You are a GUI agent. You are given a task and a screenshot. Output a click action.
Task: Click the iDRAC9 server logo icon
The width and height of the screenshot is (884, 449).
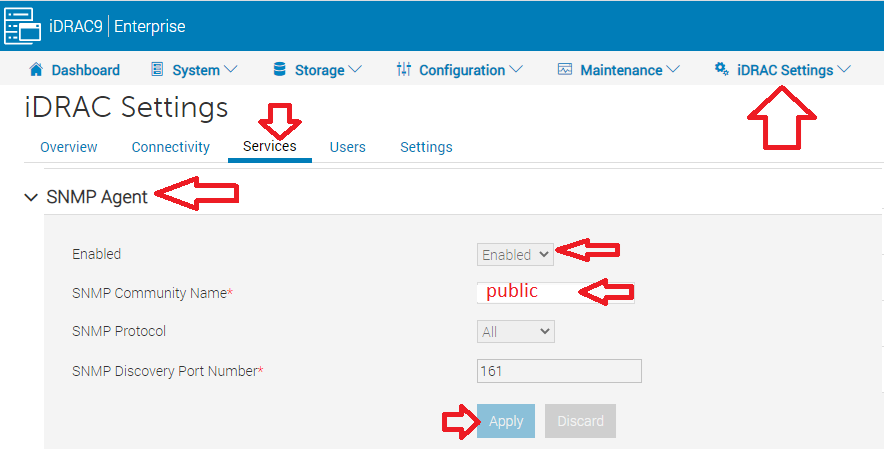coord(23,26)
